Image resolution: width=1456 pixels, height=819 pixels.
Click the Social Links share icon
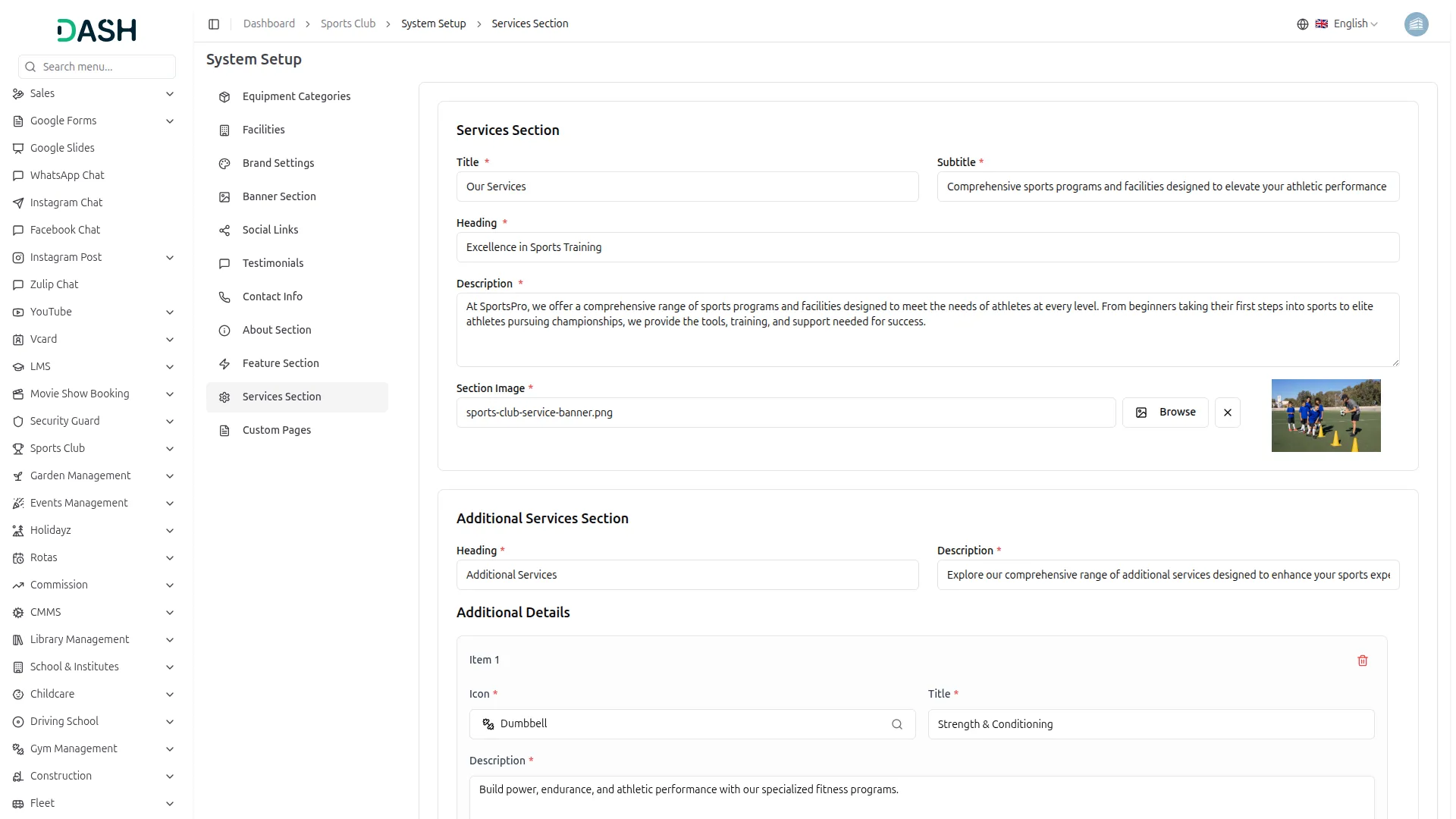(224, 231)
